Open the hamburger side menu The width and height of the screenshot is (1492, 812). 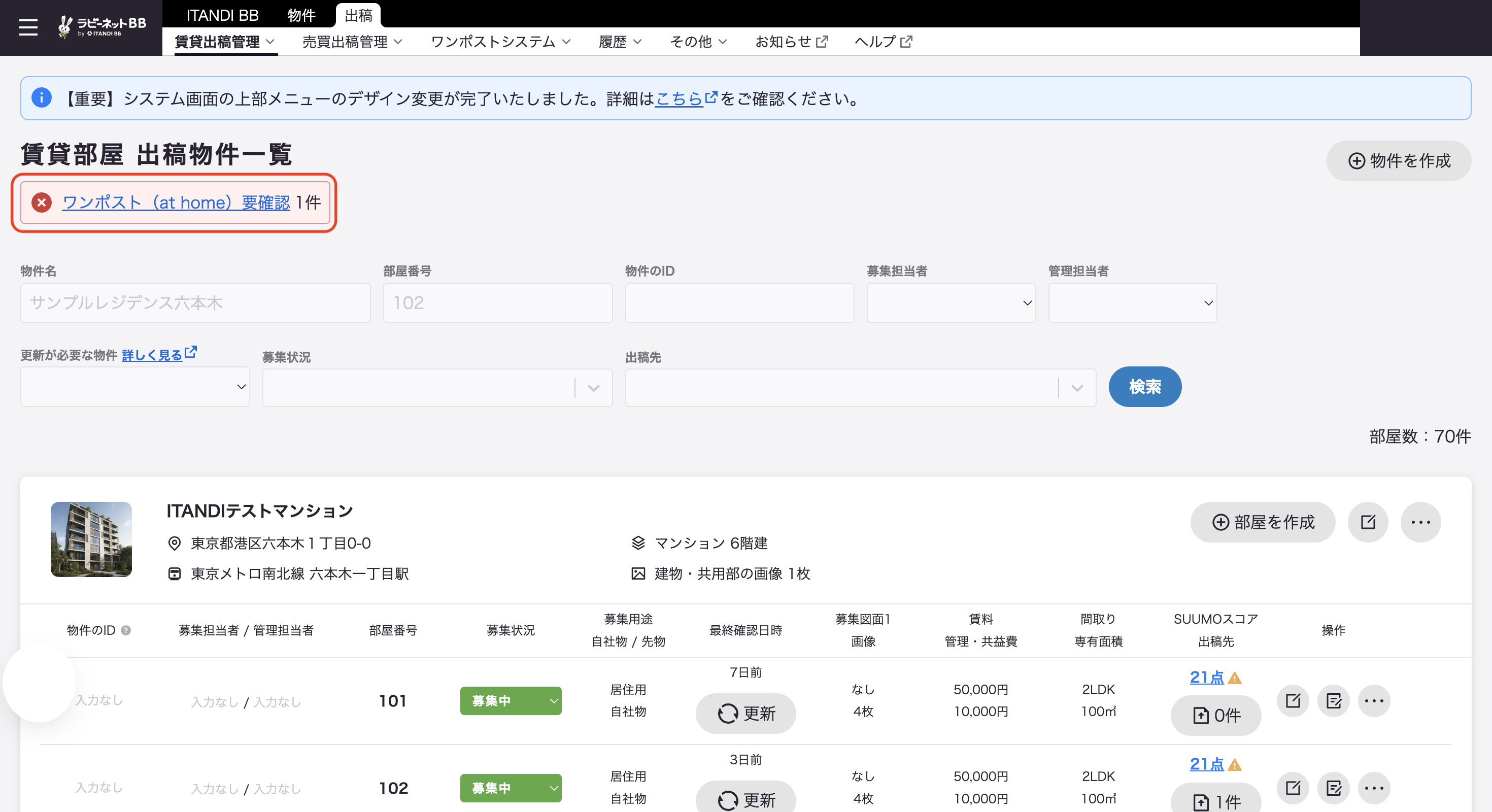point(28,26)
